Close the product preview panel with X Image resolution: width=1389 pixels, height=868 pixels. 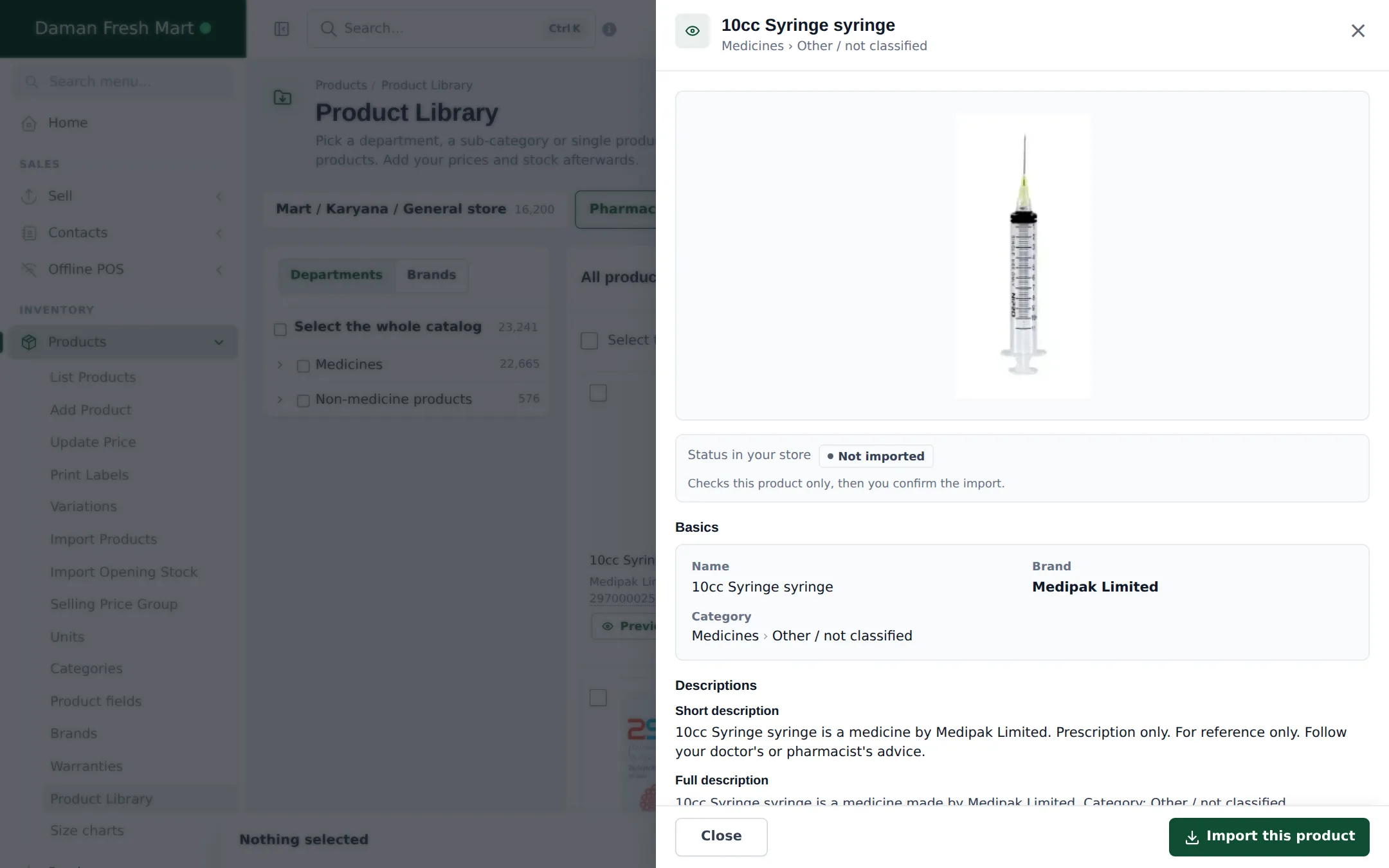click(1357, 31)
